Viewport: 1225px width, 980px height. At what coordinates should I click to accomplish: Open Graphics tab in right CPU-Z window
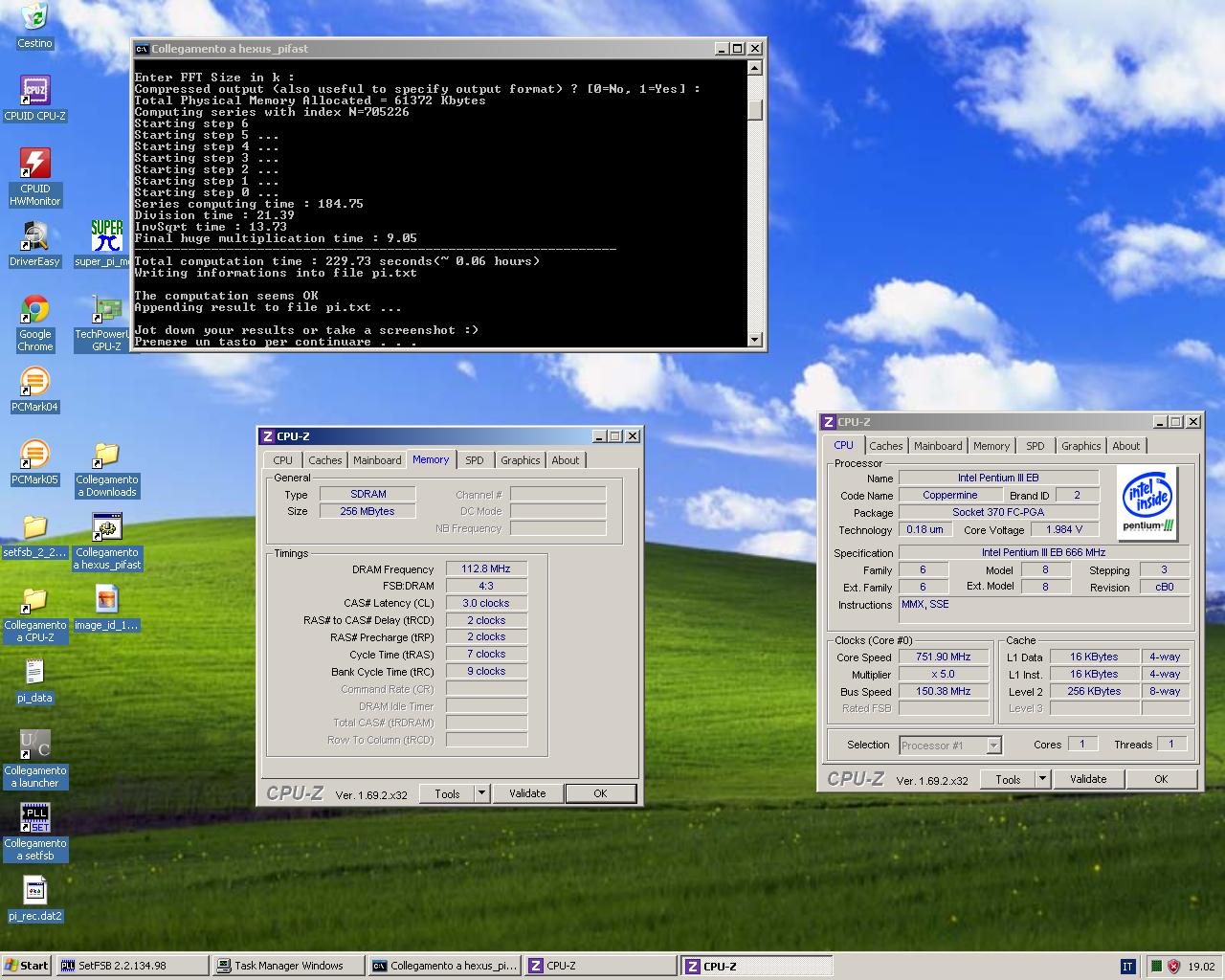(1081, 446)
